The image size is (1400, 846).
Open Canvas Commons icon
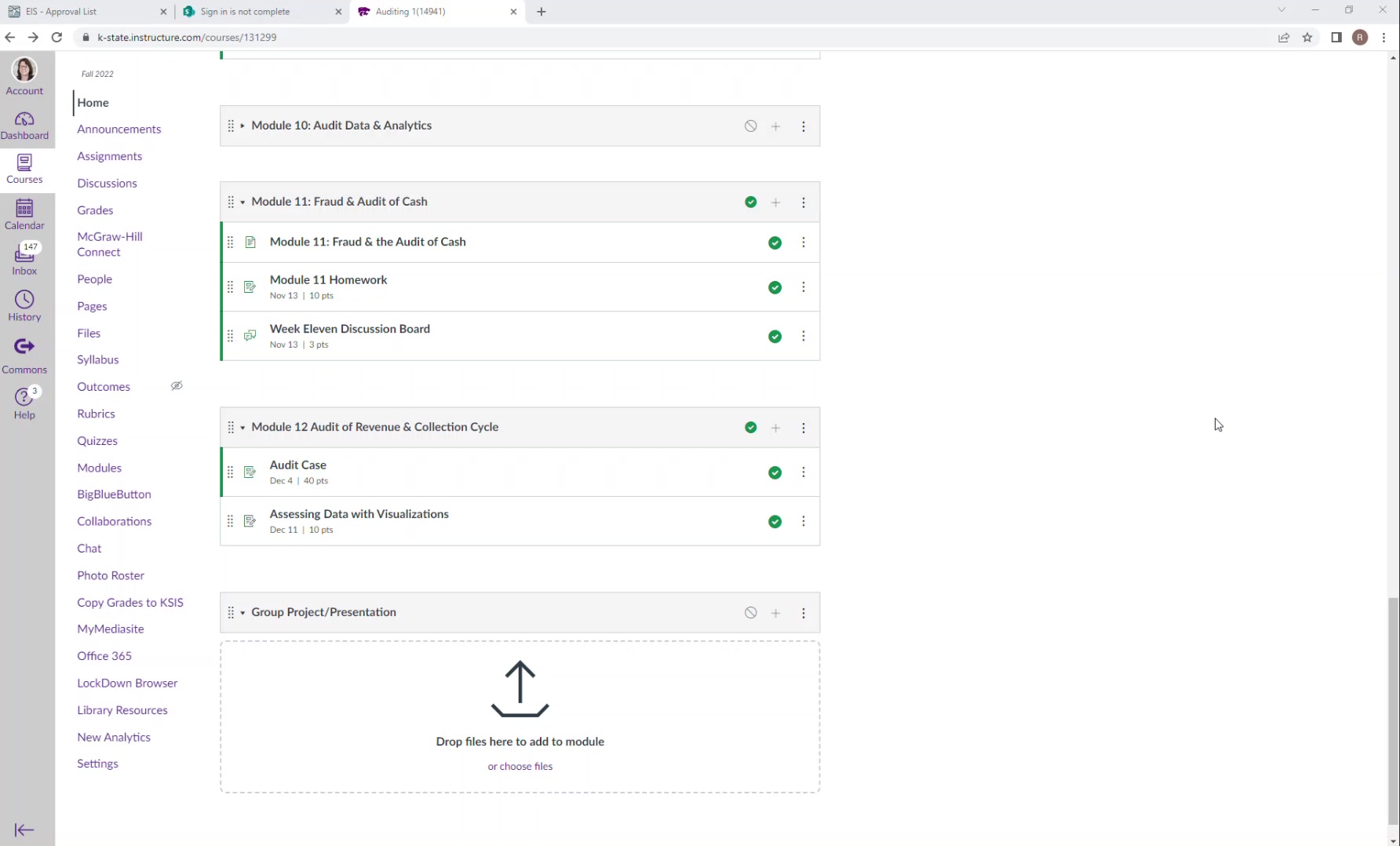point(24,355)
